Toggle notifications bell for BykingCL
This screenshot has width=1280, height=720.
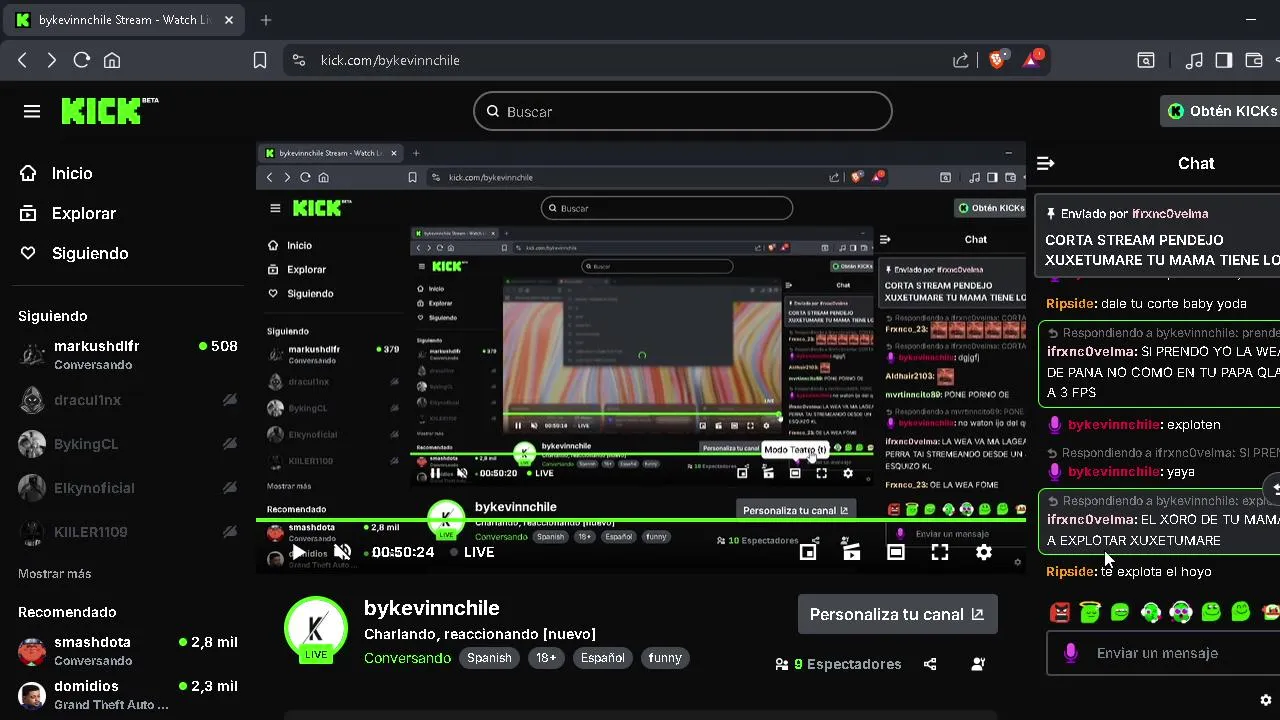[x=230, y=444]
